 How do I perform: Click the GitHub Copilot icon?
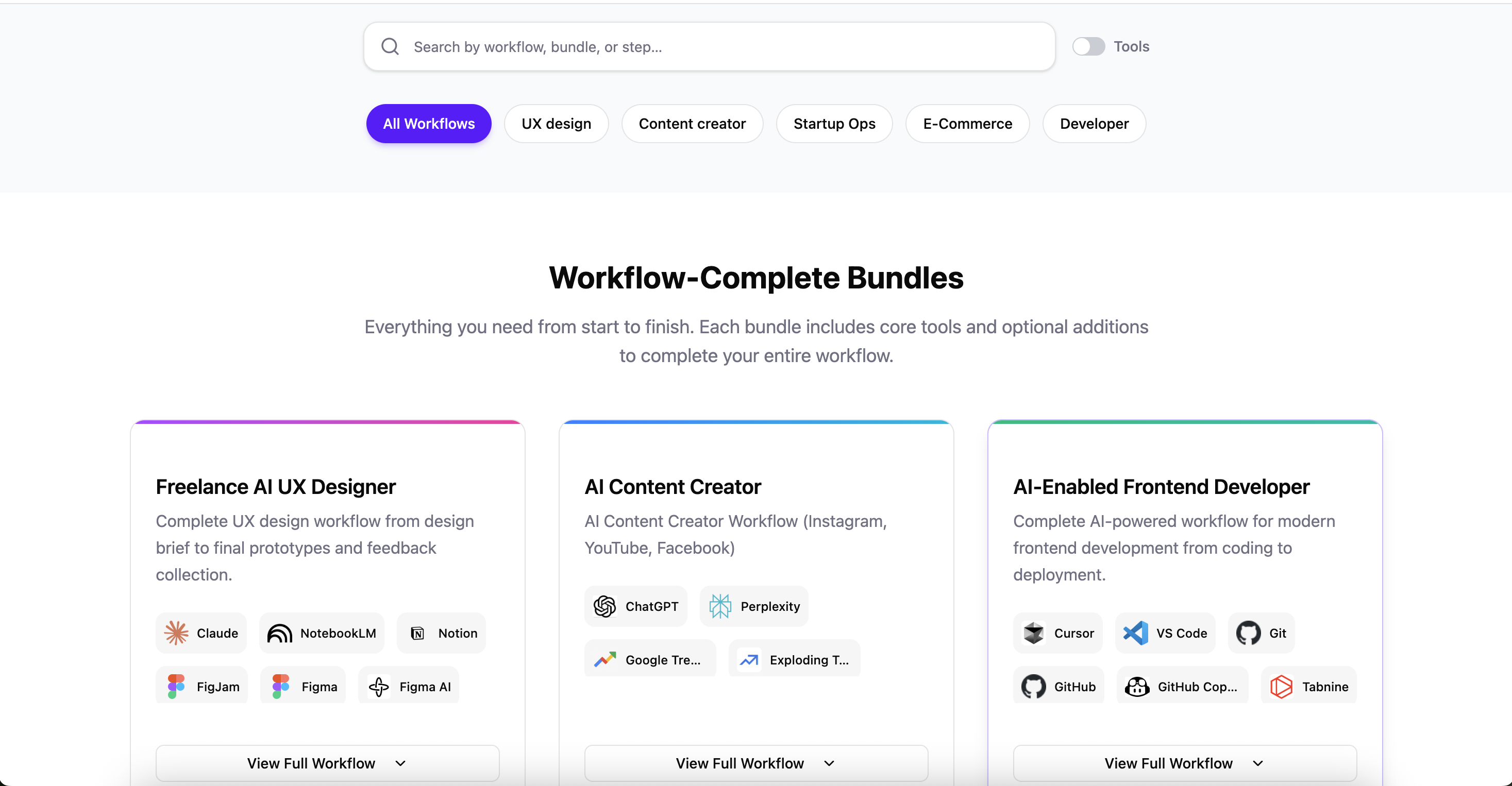tap(1137, 686)
